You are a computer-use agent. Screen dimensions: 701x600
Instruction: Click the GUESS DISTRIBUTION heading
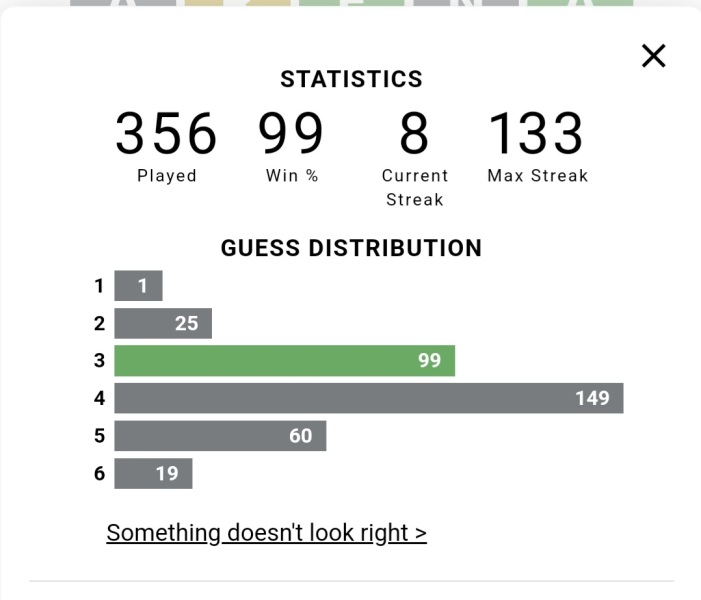tap(351, 248)
